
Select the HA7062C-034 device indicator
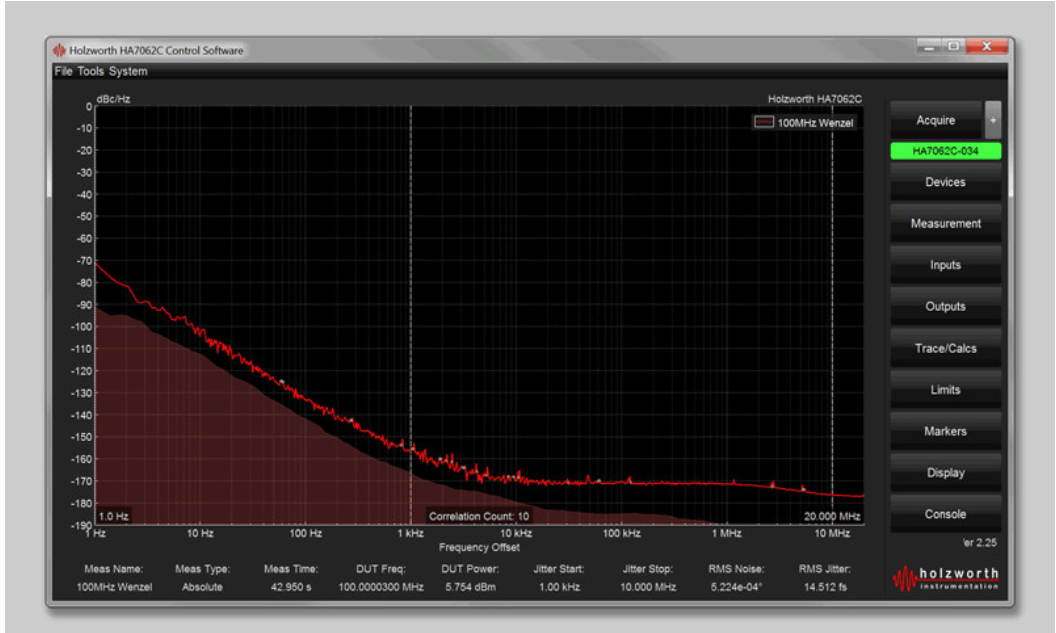(x=946, y=151)
